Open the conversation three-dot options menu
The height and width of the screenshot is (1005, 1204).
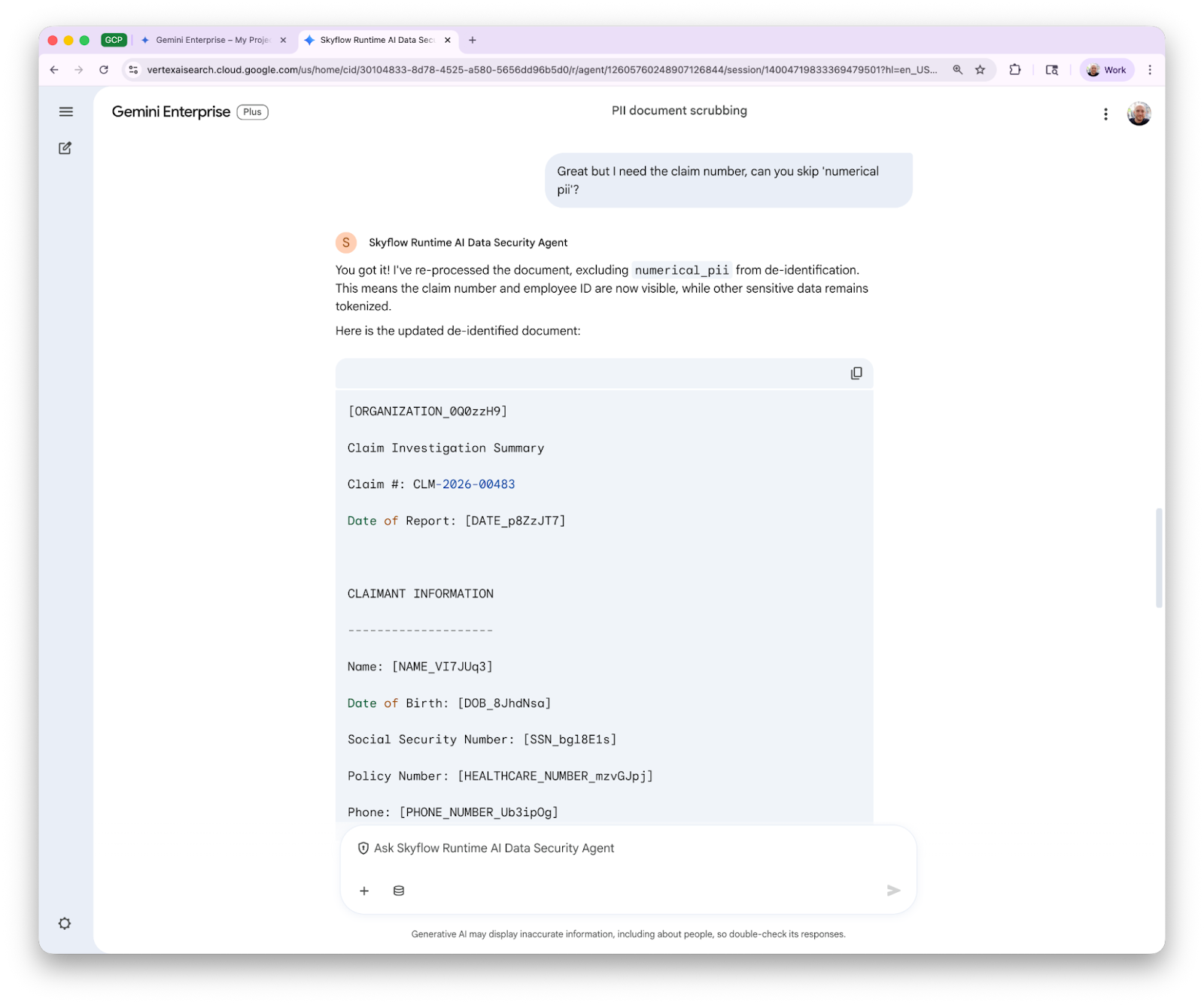(x=1105, y=114)
